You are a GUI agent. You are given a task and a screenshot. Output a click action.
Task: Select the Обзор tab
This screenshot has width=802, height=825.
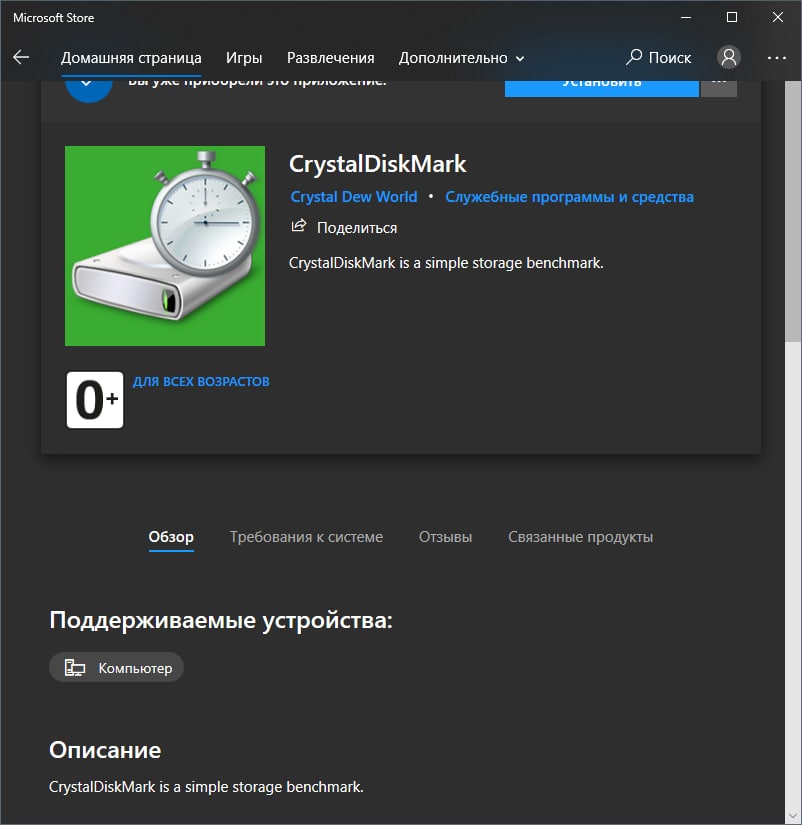tap(171, 537)
